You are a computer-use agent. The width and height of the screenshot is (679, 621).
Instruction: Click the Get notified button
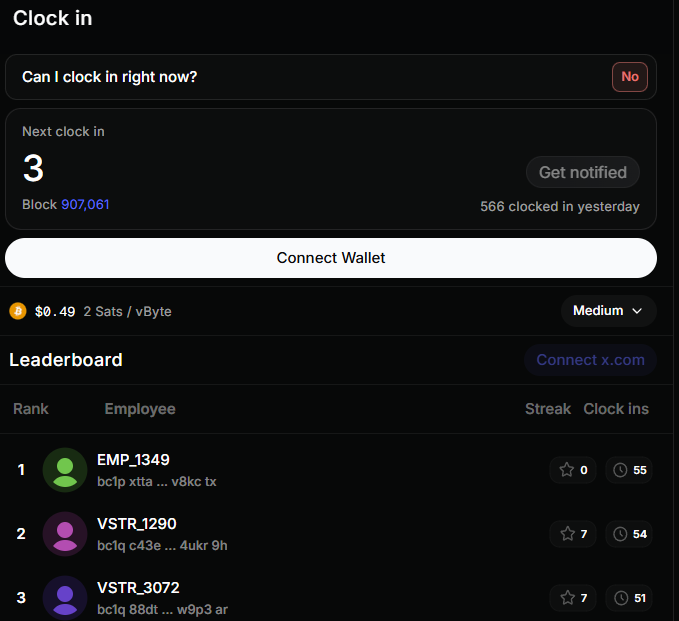(582, 172)
